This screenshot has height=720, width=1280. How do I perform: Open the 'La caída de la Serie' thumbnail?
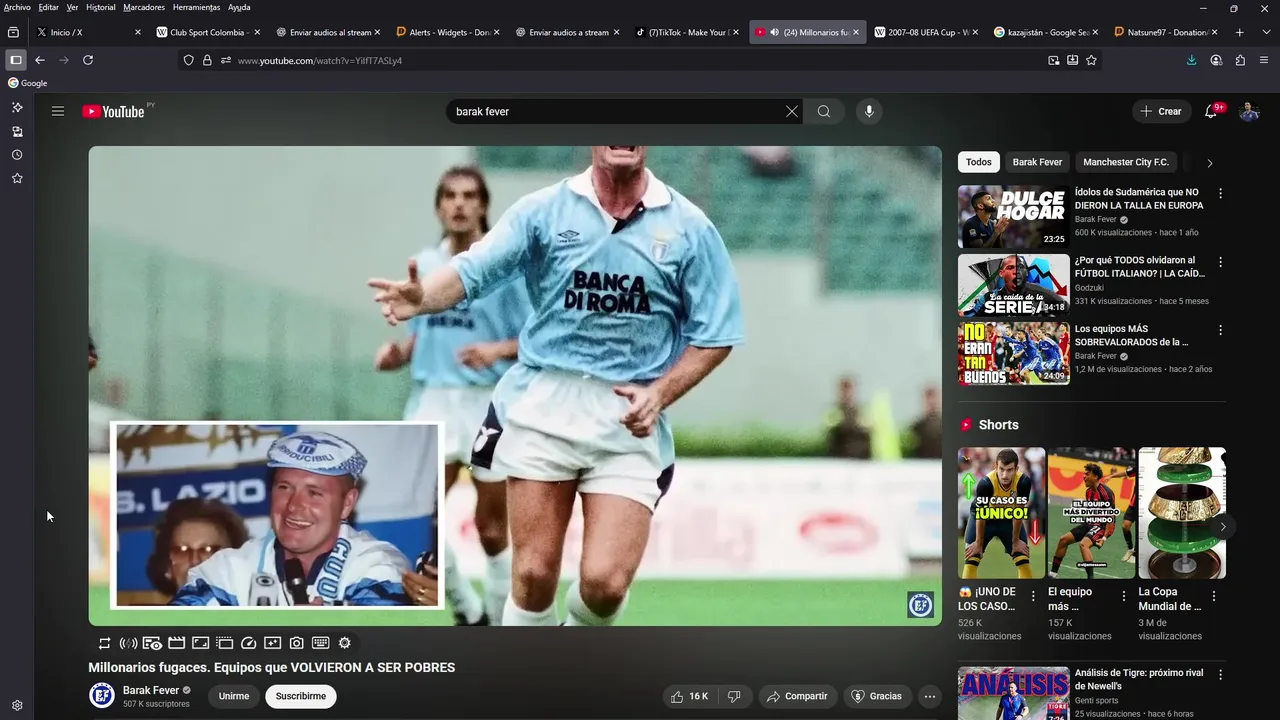1014,285
